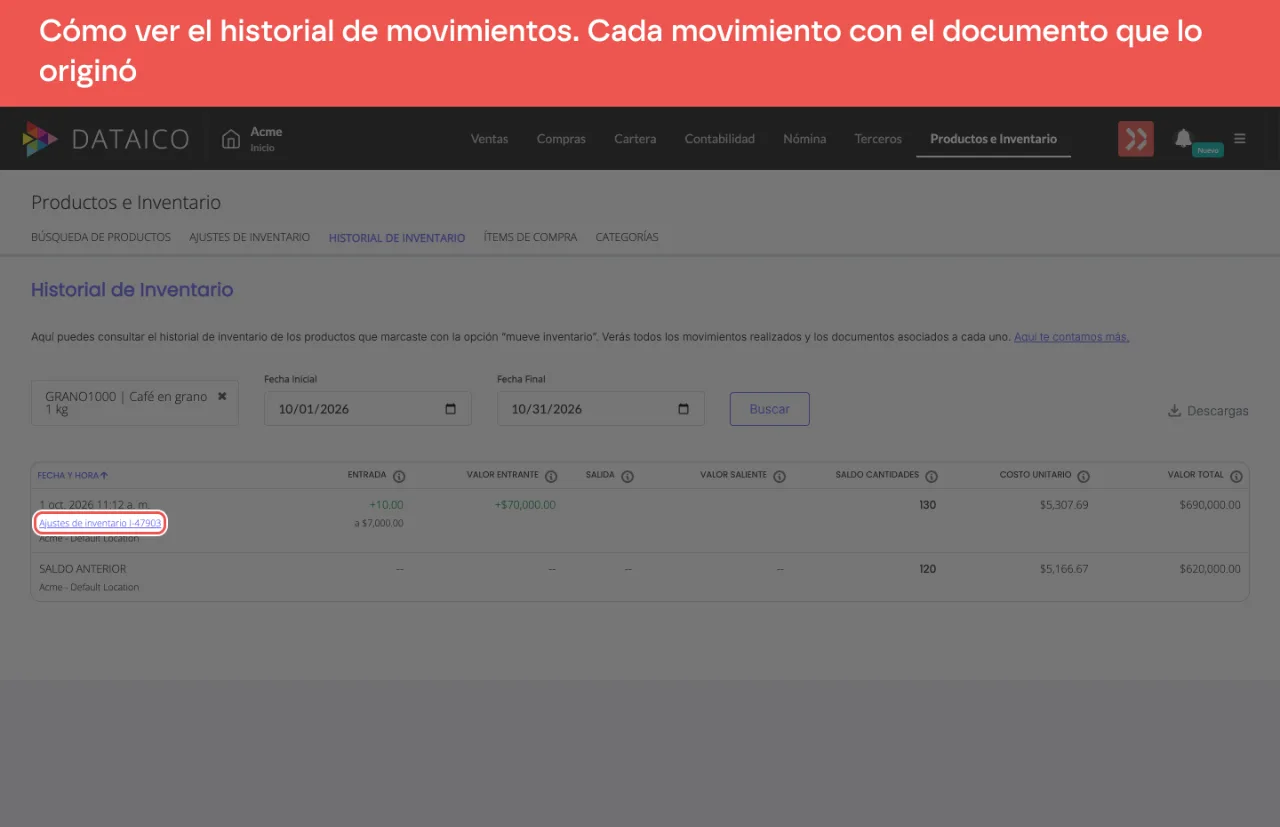
Task: Open the Cartera menu
Action: [x=635, y=139]
